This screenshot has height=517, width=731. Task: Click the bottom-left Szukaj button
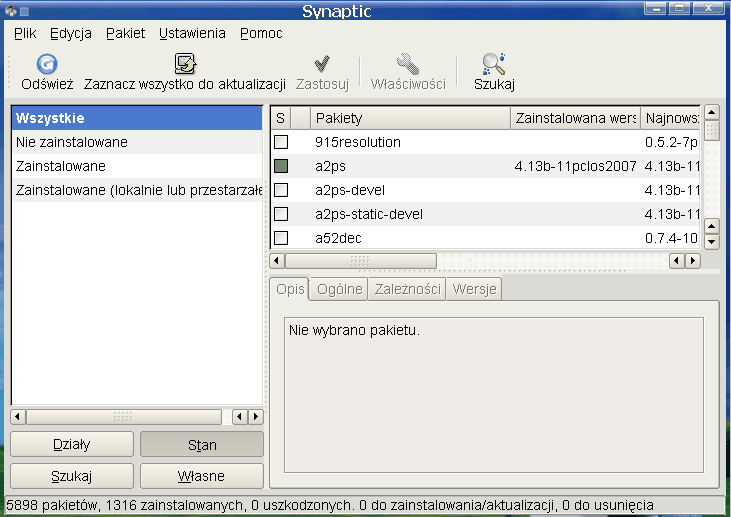(72, 476)
